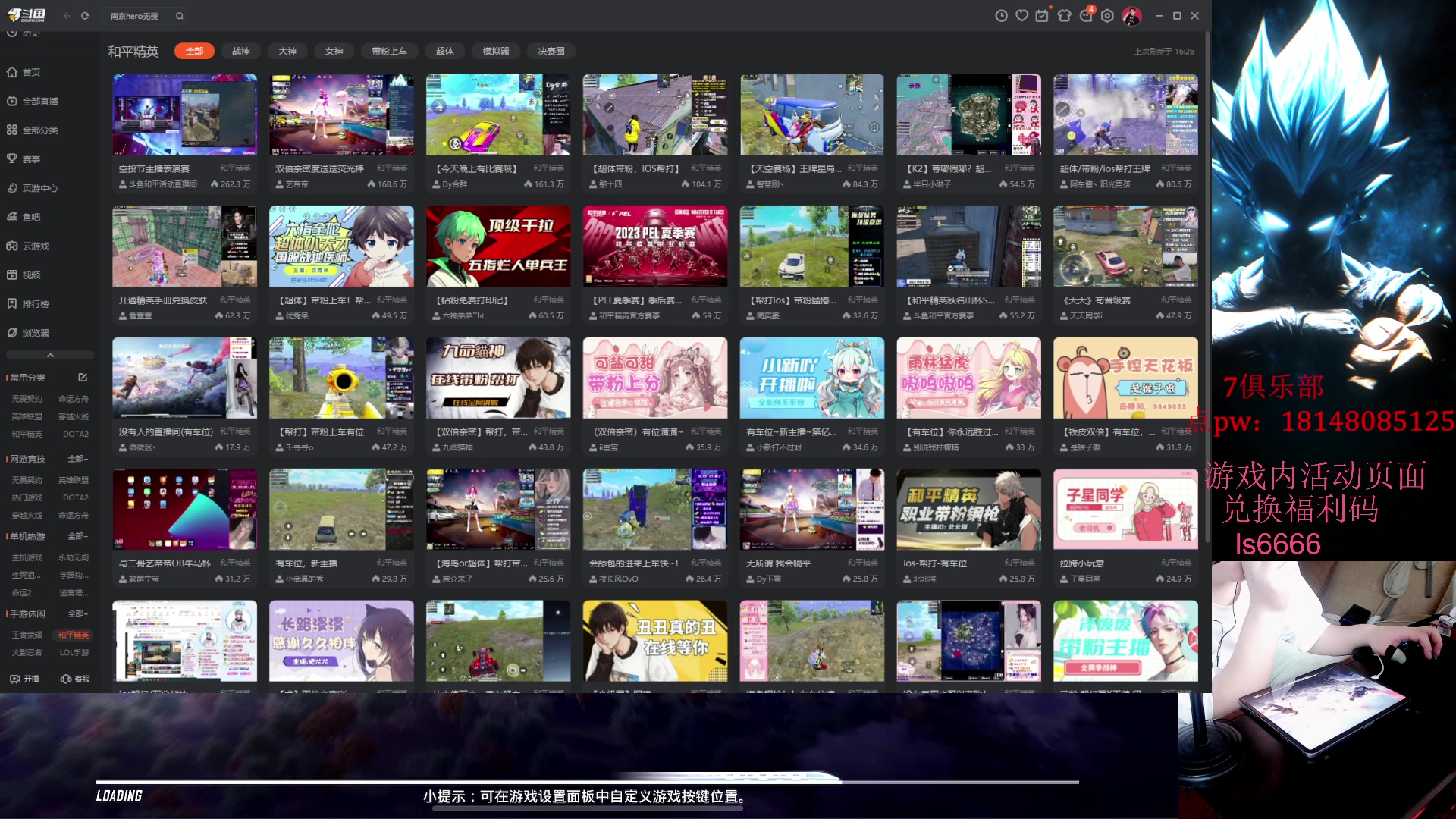Expand 手游休闲 via 全部+
Screen dimensions: 1456x819
click(78, 613)
